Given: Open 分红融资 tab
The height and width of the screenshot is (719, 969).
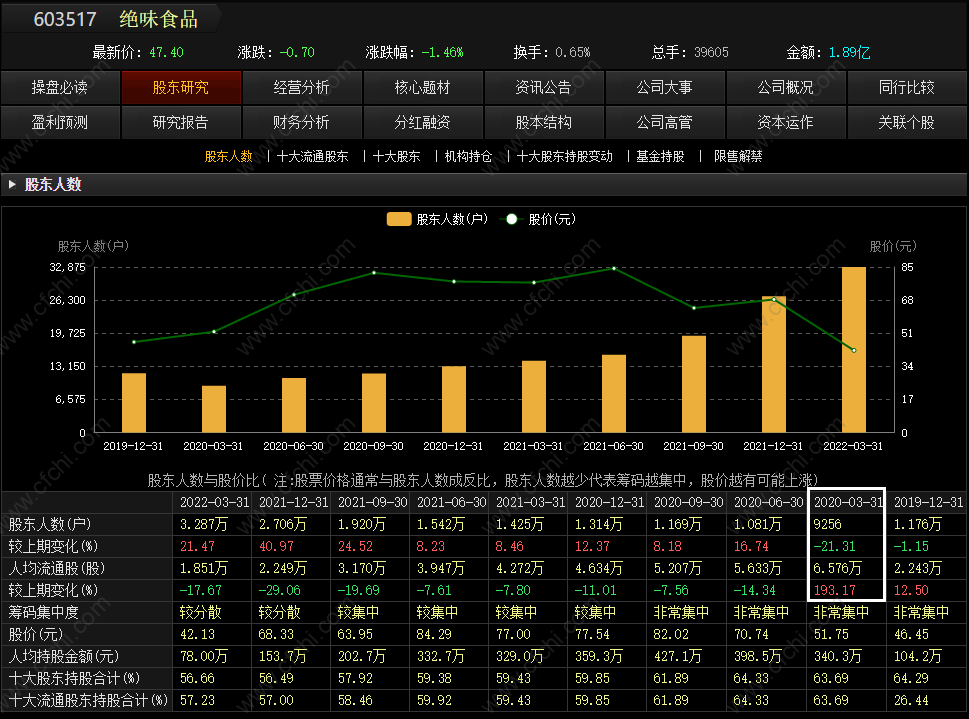Looking at the screenshot, I should [423, 122].
